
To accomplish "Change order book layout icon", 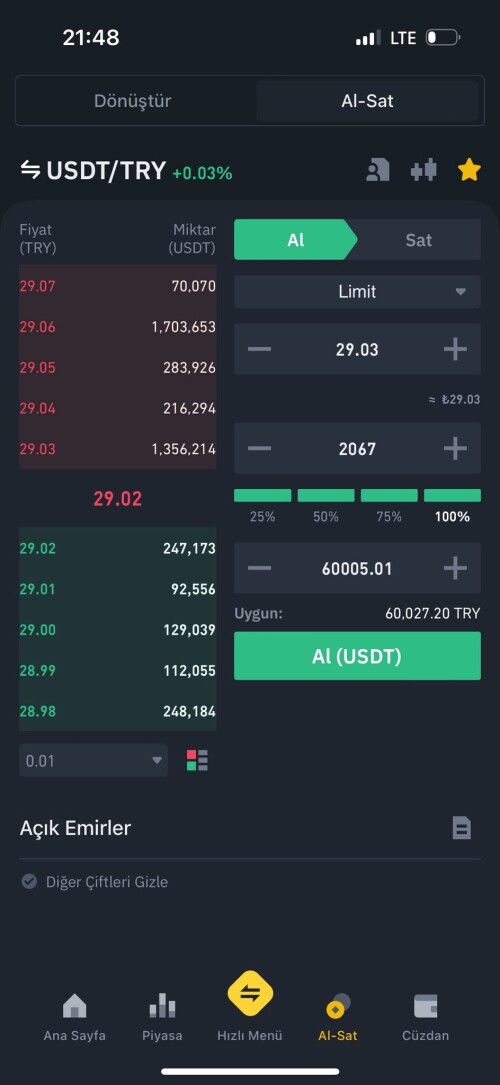I will coord(197,760).
